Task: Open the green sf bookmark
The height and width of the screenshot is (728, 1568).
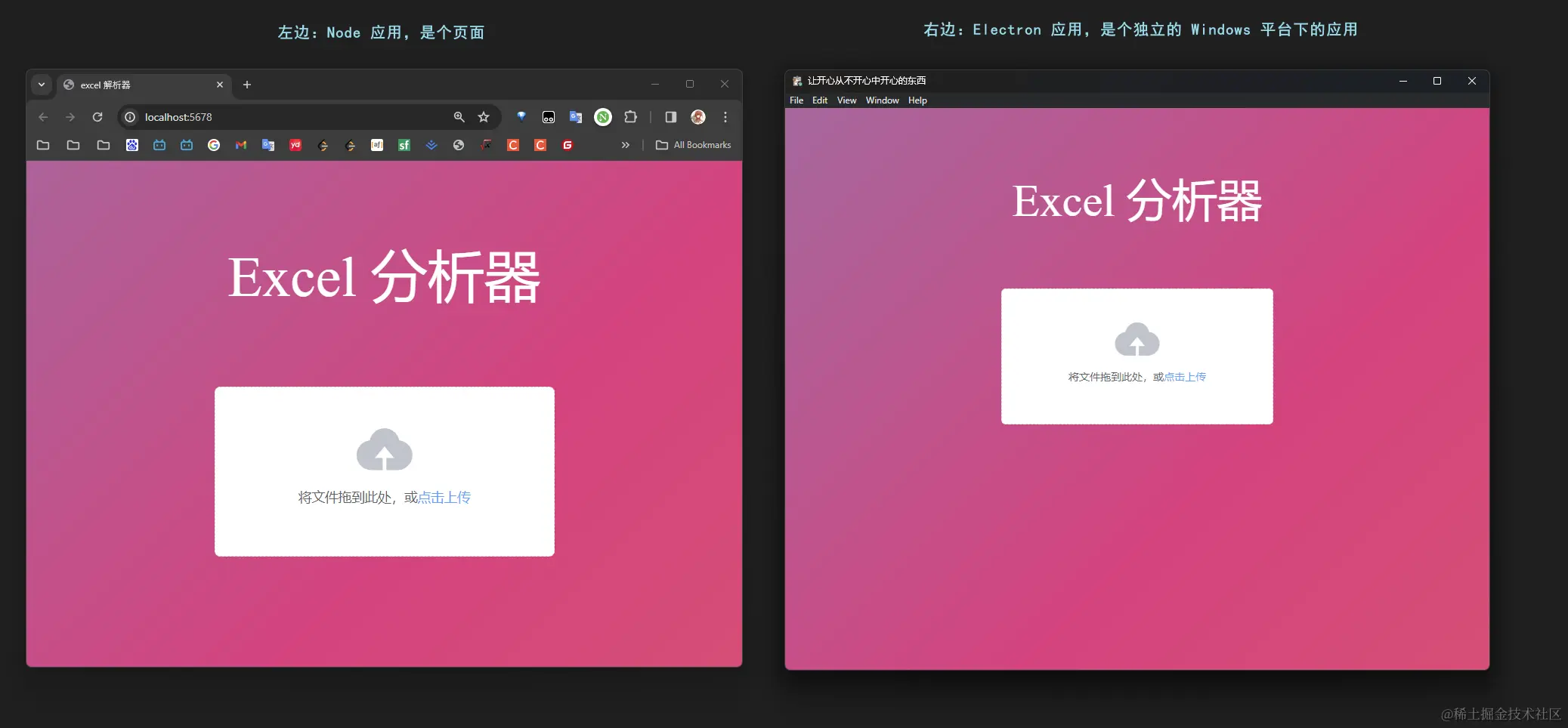Action: click(404, 145)
